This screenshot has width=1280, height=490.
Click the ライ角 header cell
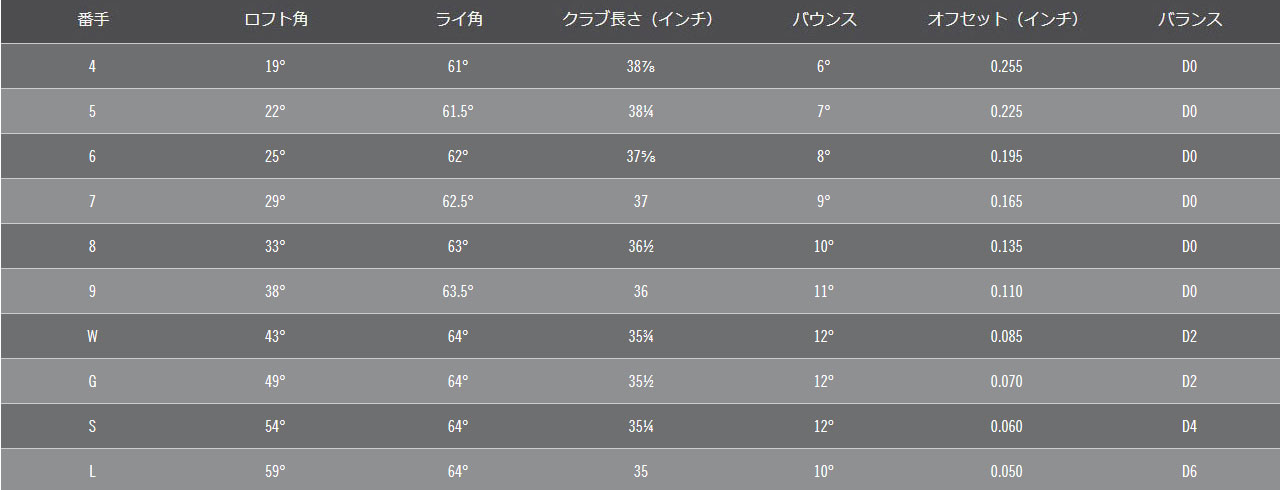point(459,20)
